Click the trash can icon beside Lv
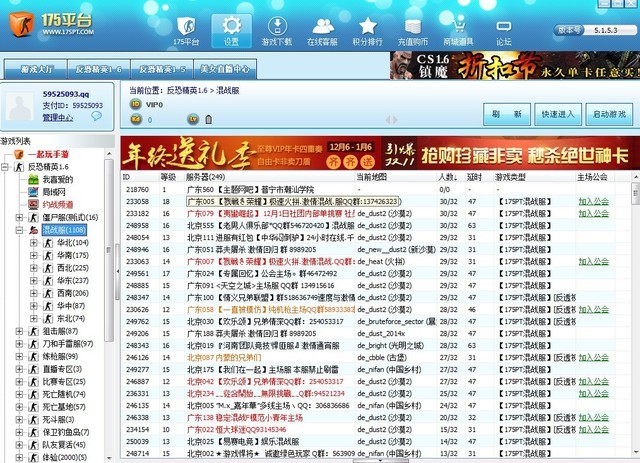Screen dimensions: 640x463 tap(209, 120)
